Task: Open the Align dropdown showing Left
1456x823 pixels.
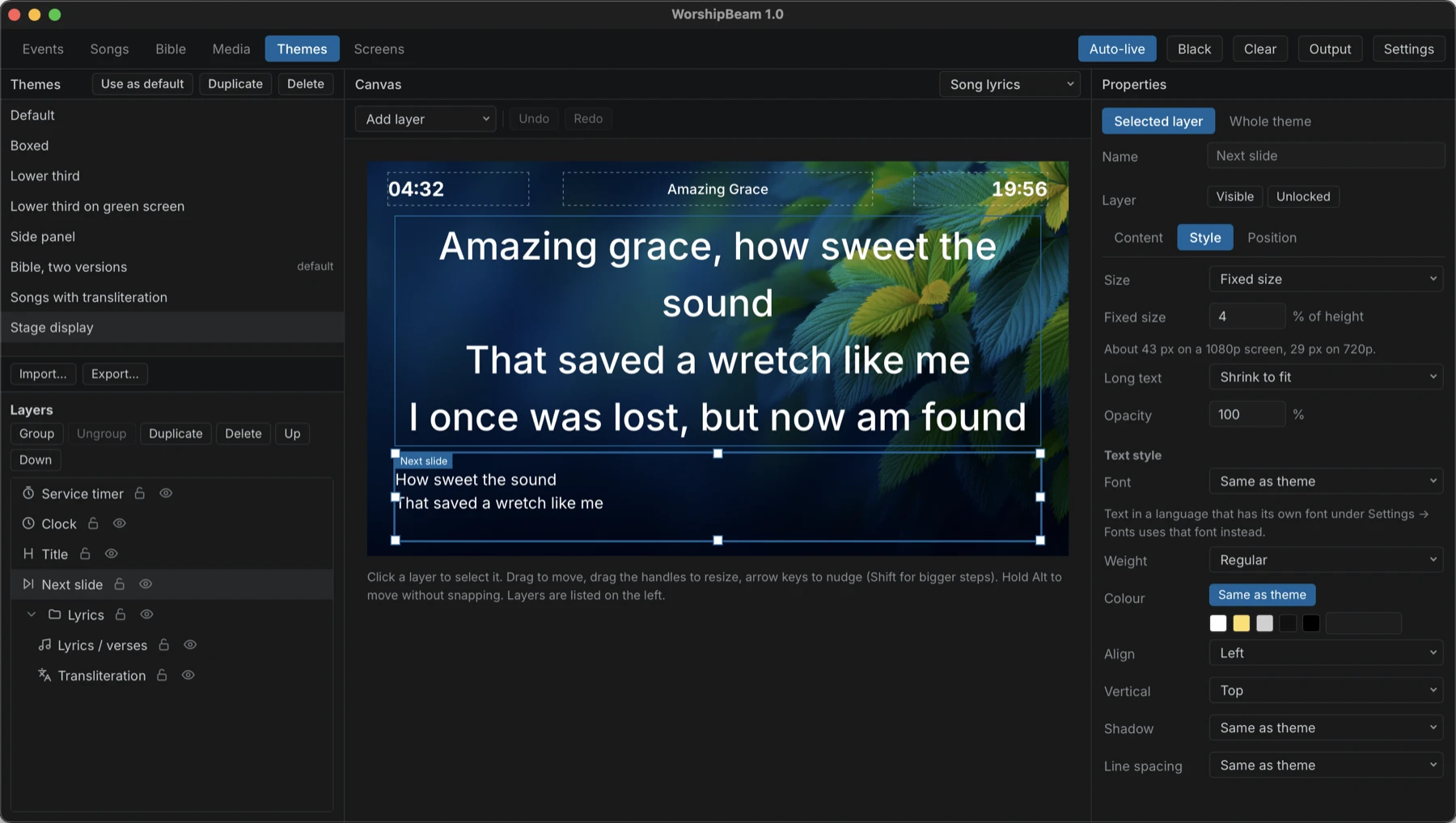Action: (x=1327, y=653)
